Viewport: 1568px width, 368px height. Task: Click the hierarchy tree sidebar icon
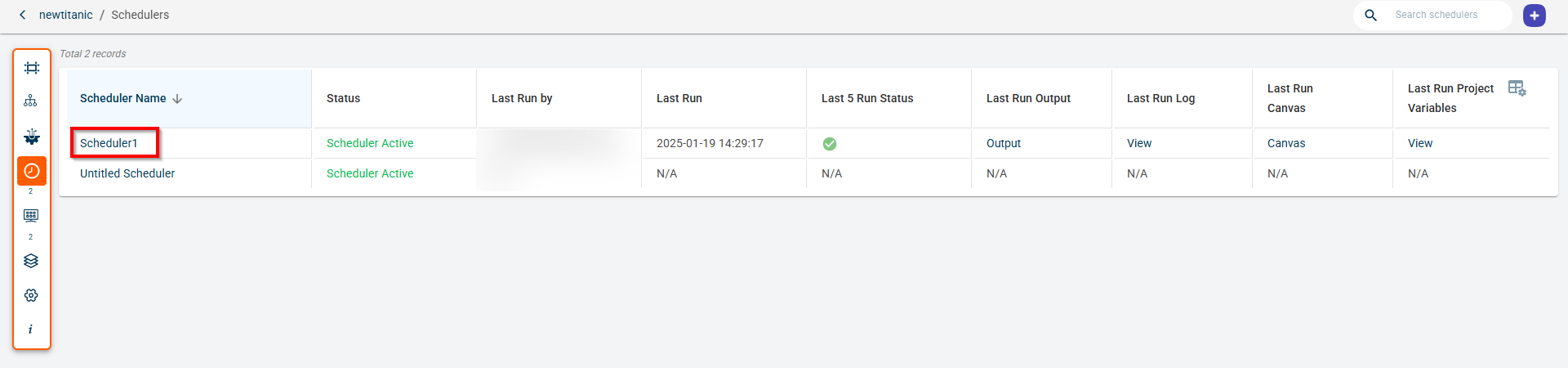[31, 101]
